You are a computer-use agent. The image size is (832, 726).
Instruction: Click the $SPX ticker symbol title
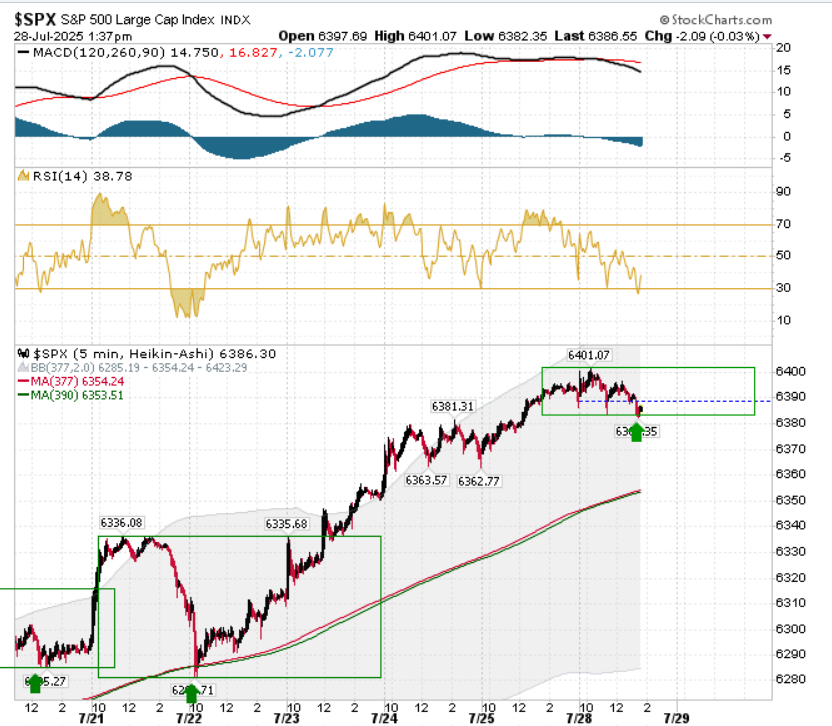pyautogui.click(x=35, y=20)
